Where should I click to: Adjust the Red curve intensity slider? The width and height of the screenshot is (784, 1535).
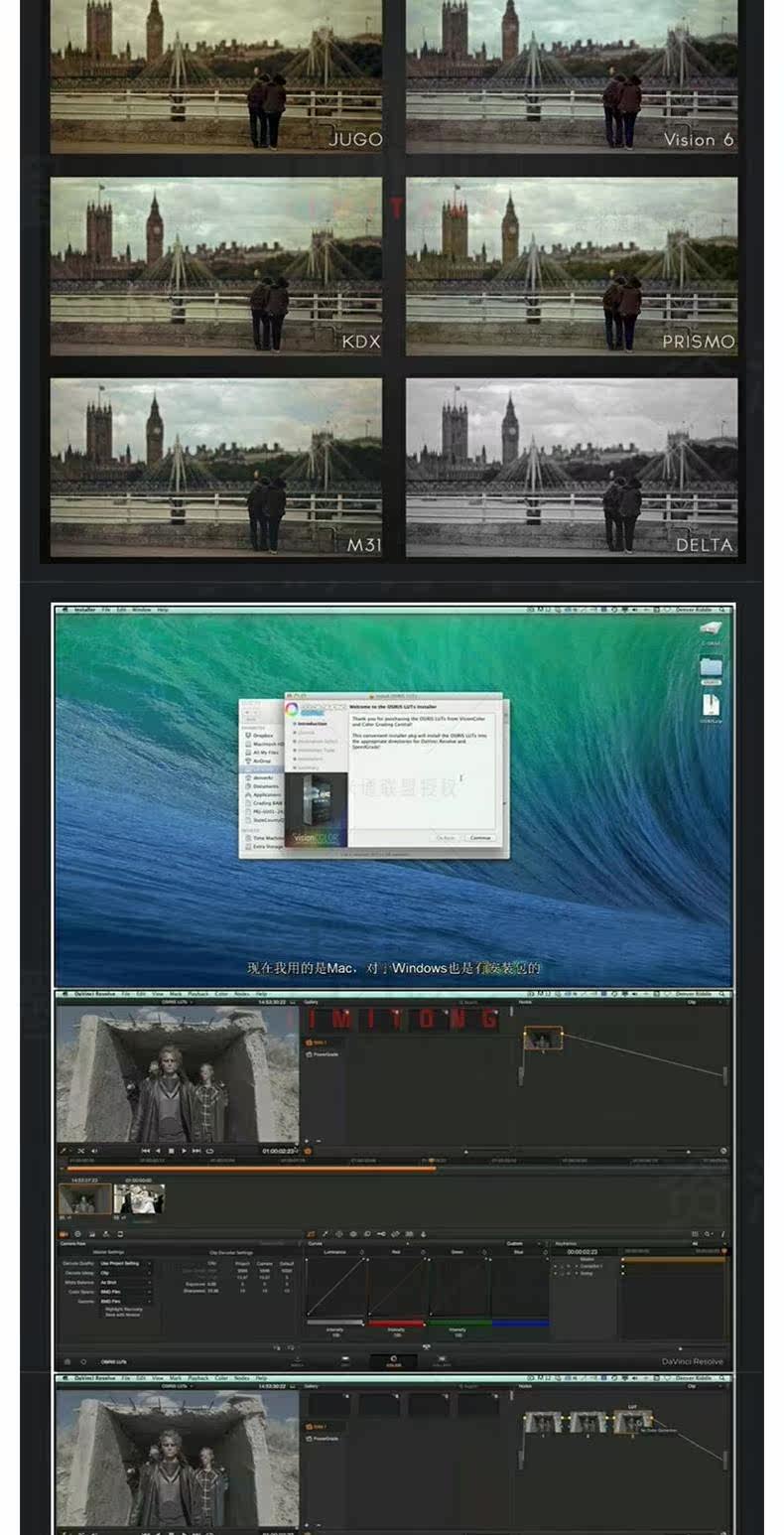[396, 1323]
